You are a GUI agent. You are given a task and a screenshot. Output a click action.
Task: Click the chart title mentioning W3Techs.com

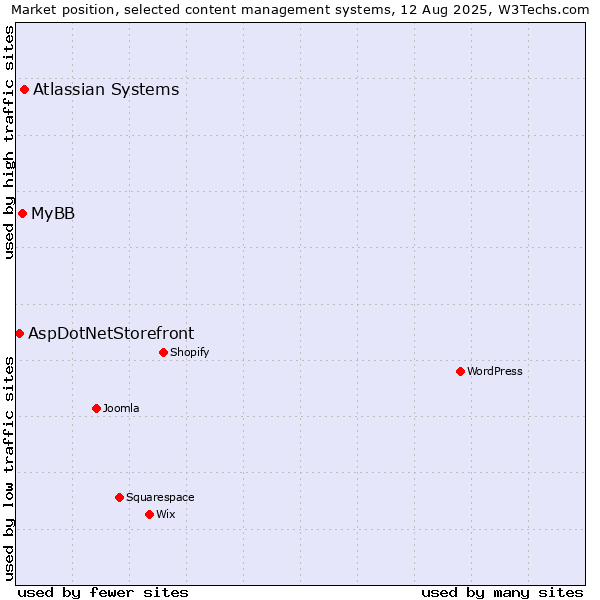click(x=300, y=10)
